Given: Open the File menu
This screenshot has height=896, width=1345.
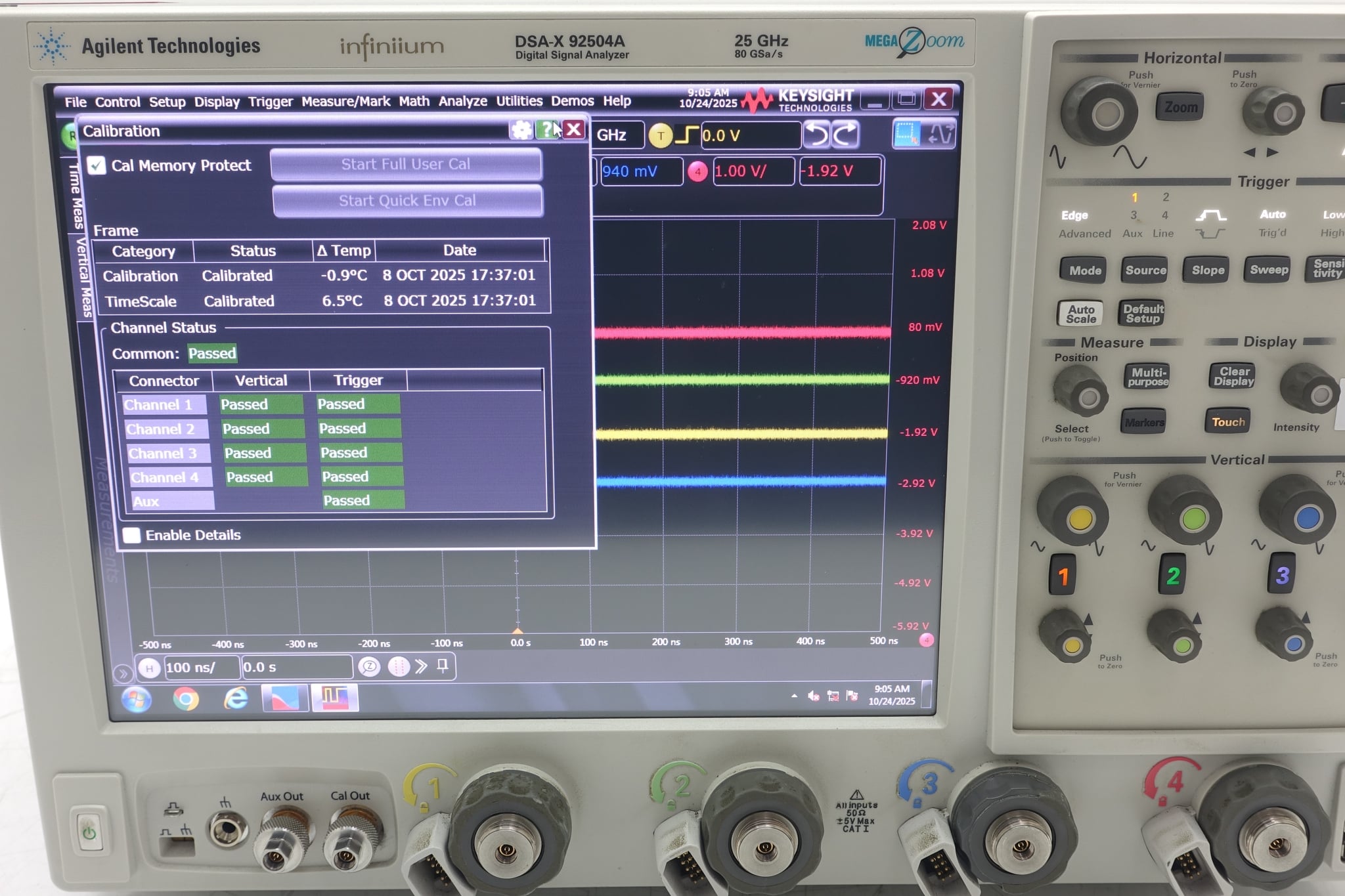Looking at the screenshot, I should [76, 102].
